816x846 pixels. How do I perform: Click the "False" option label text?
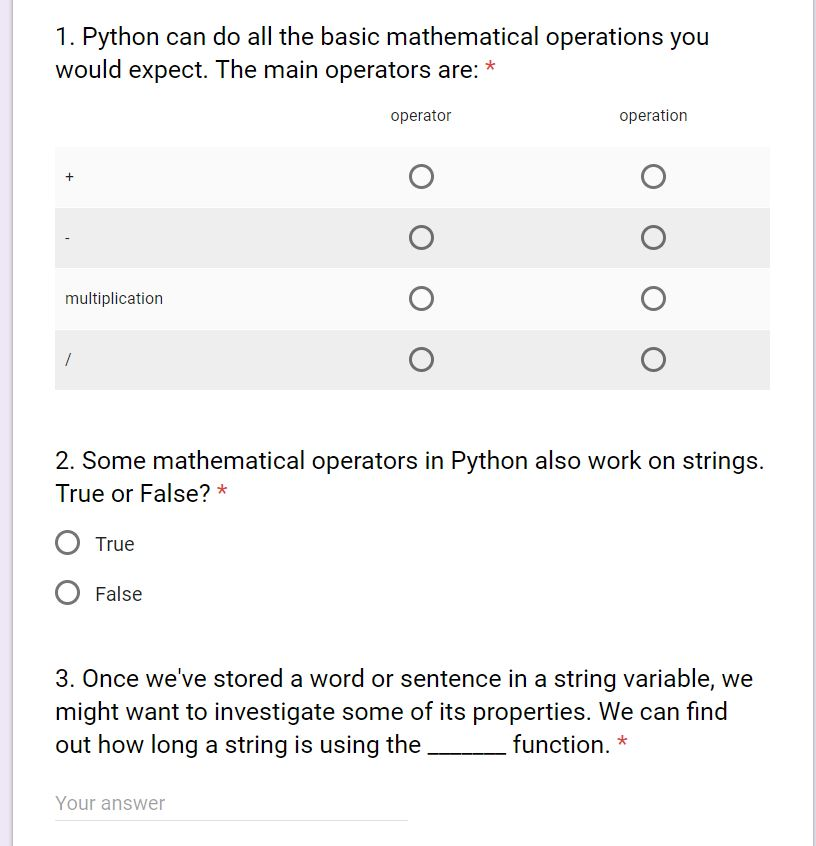coord(119,594)
